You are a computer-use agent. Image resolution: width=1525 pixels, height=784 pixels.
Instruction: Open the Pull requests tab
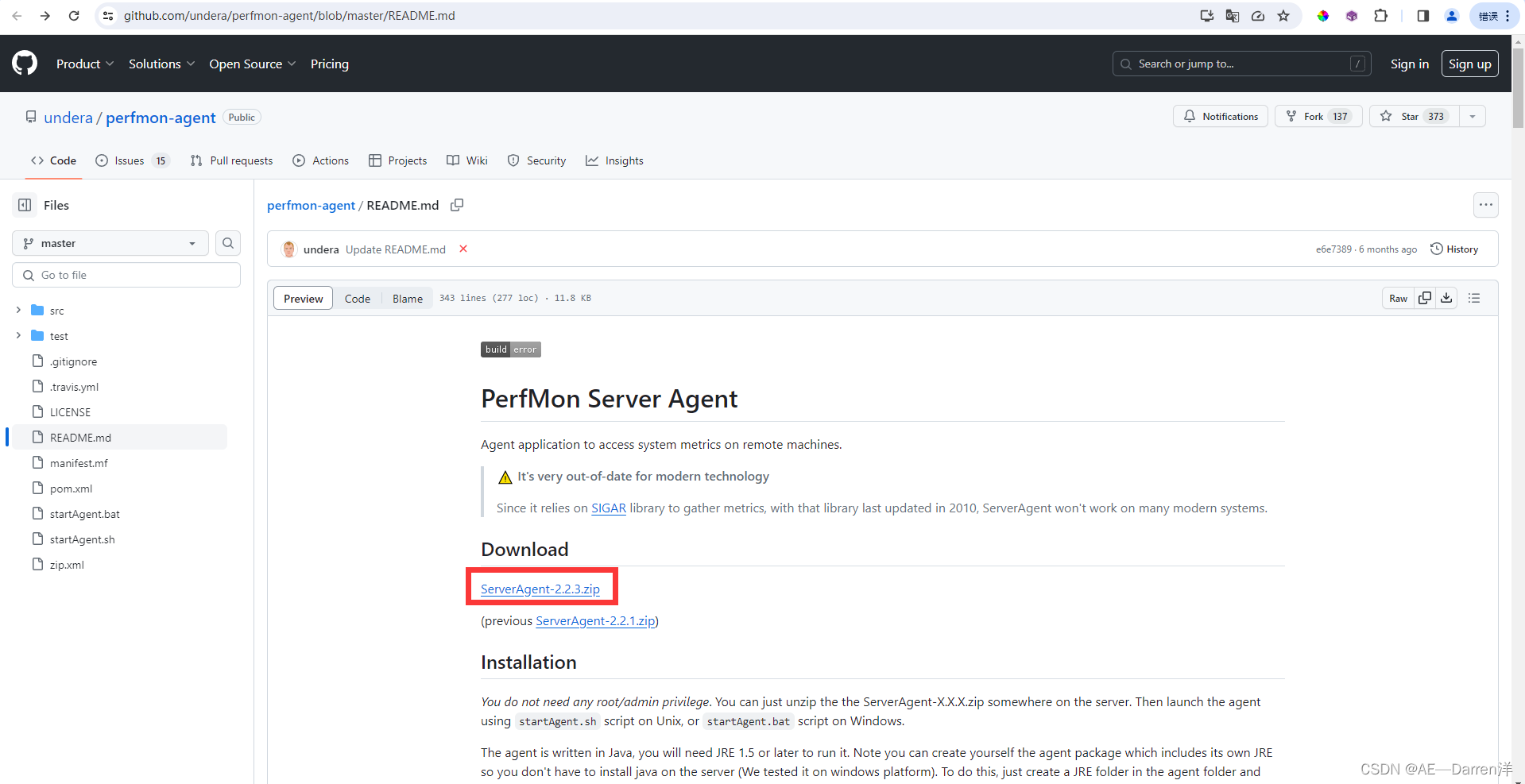coord(231,160)
